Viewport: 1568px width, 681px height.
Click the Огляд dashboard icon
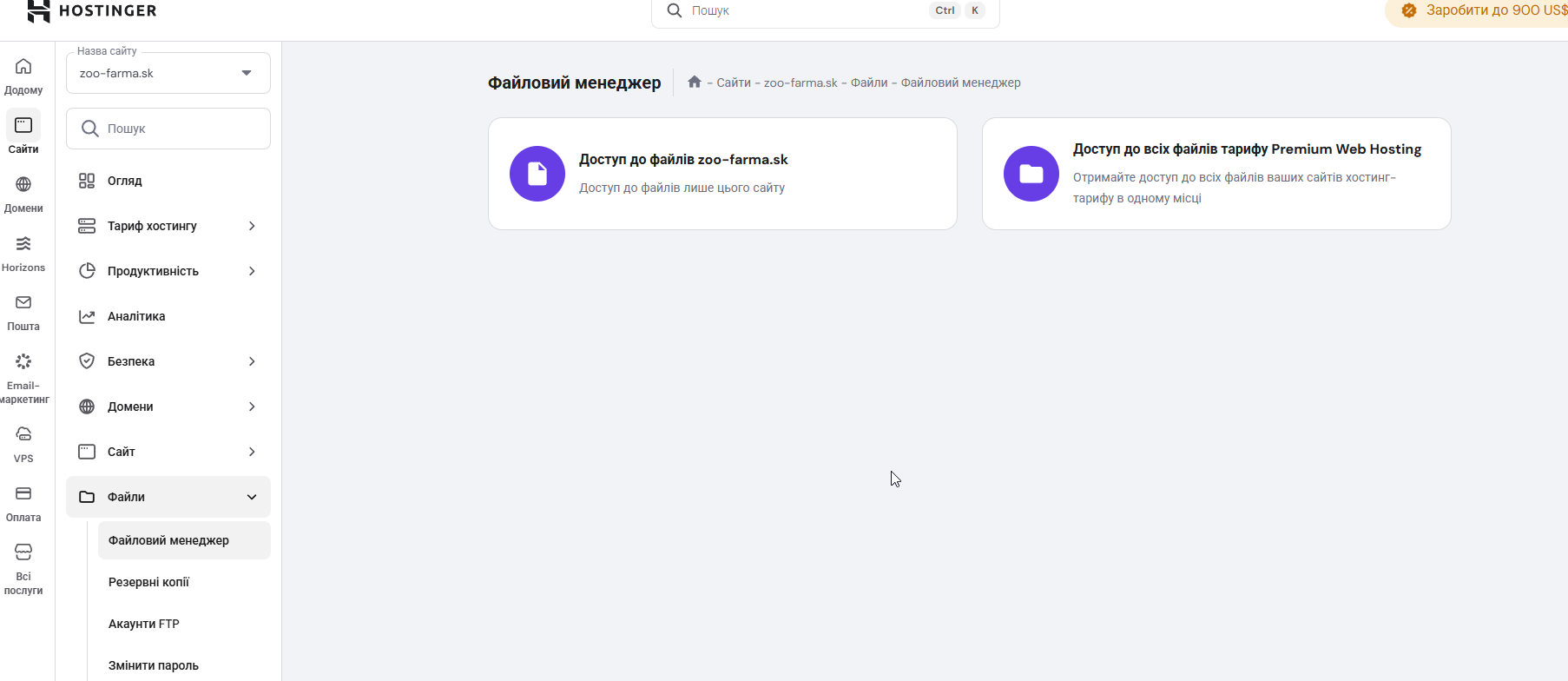(x=87, y=181)
